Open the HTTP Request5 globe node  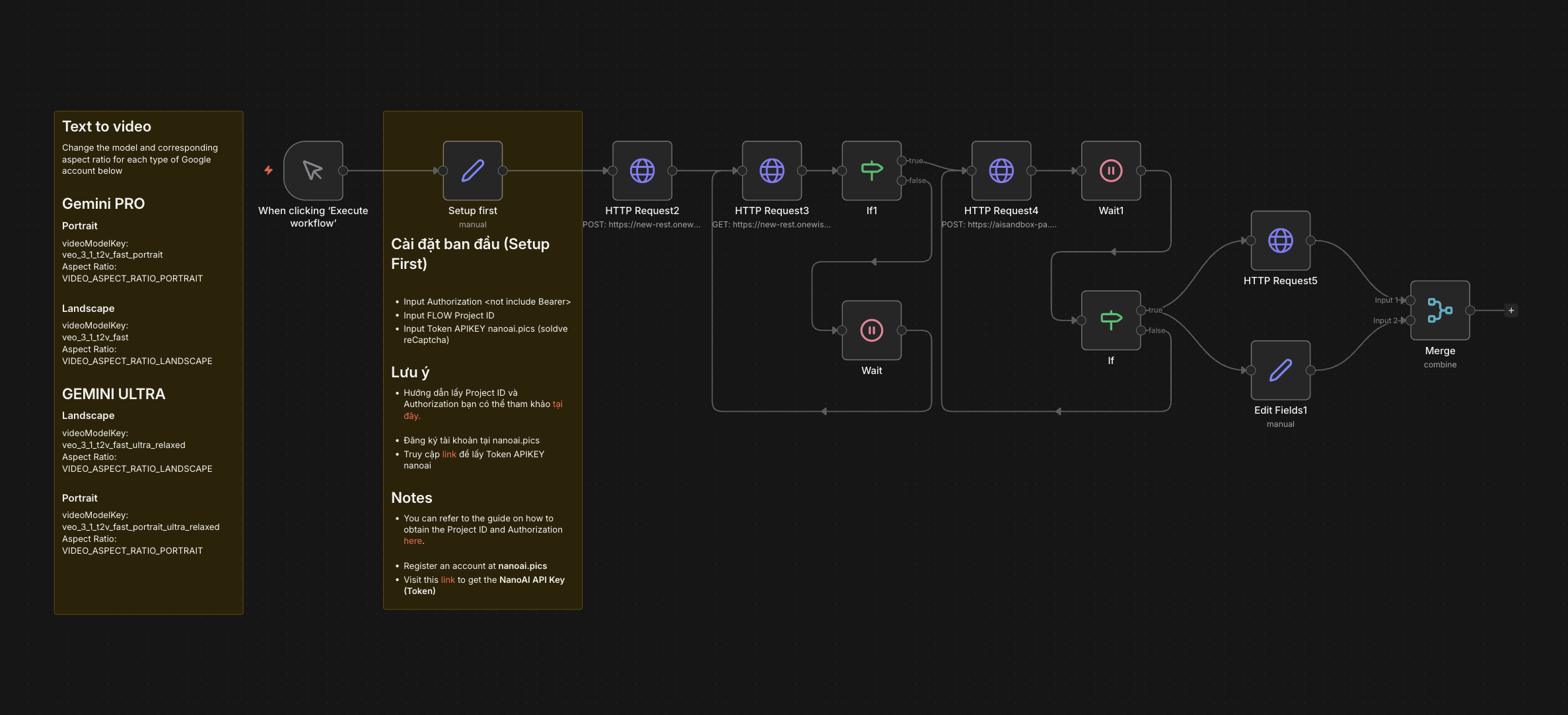(1280, 241)
